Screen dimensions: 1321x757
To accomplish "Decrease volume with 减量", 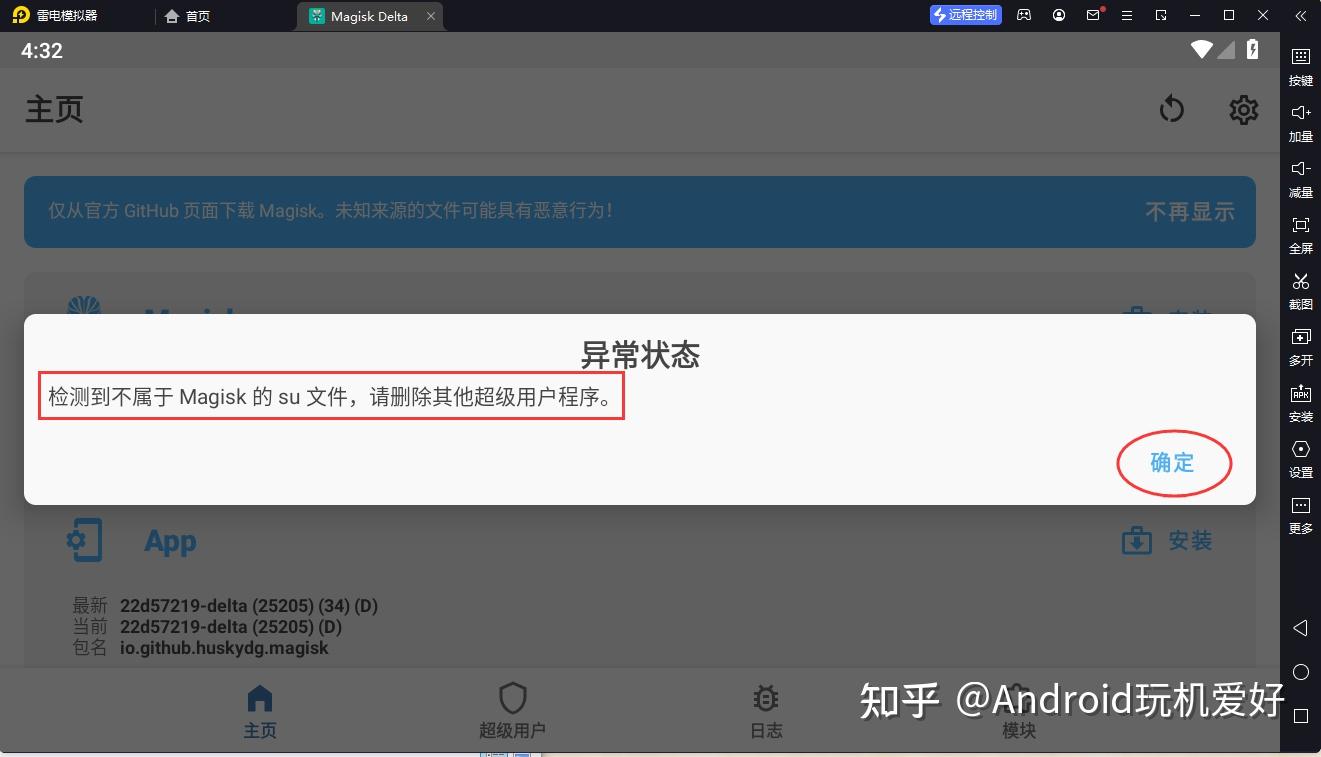I will (x=1300, y=178).
